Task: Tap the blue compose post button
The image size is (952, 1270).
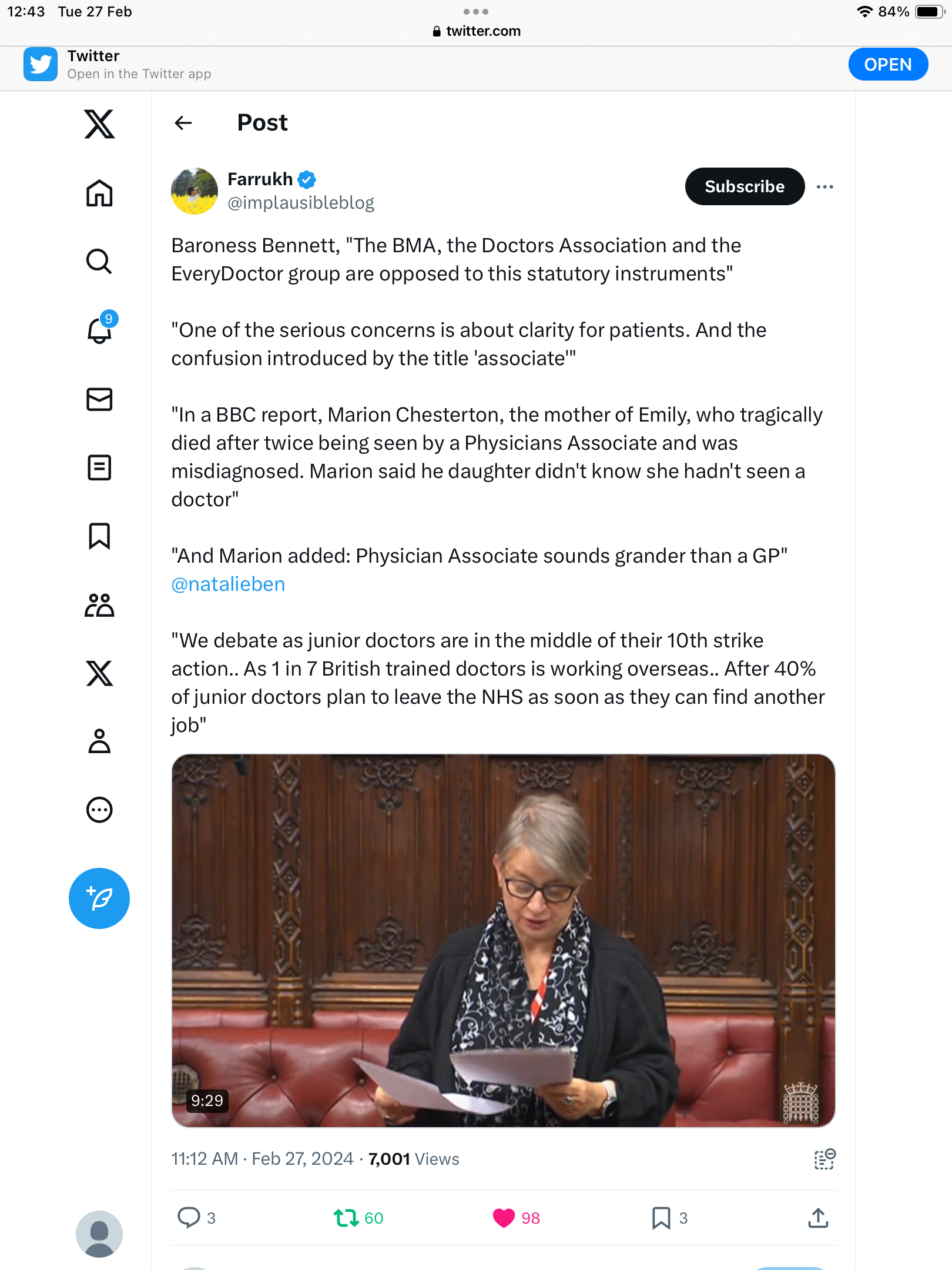Action: click(99, 898)
